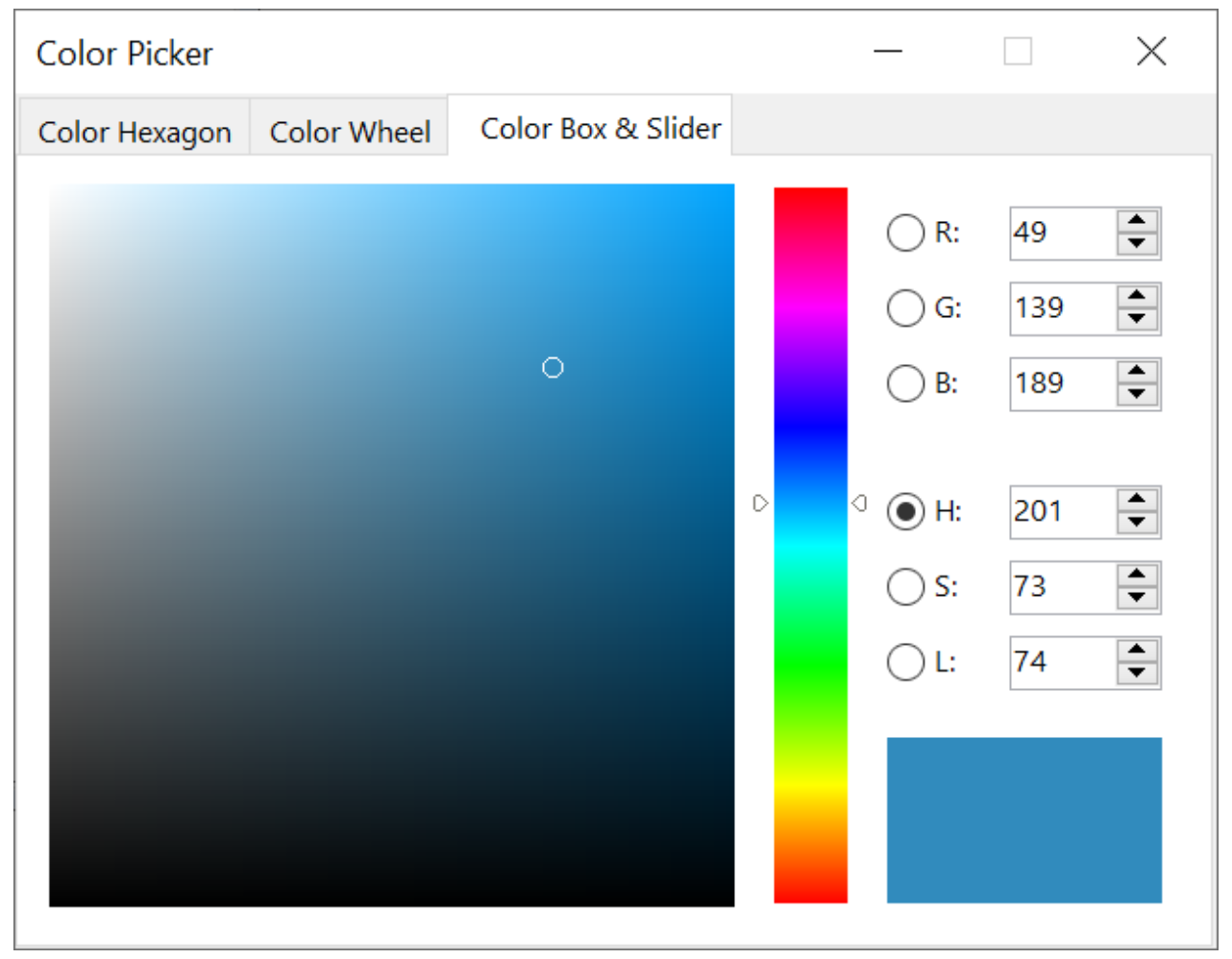This screenshot has width=1232, height=959.
Task: Select the R radio button
Action: (x=904, y=231)
